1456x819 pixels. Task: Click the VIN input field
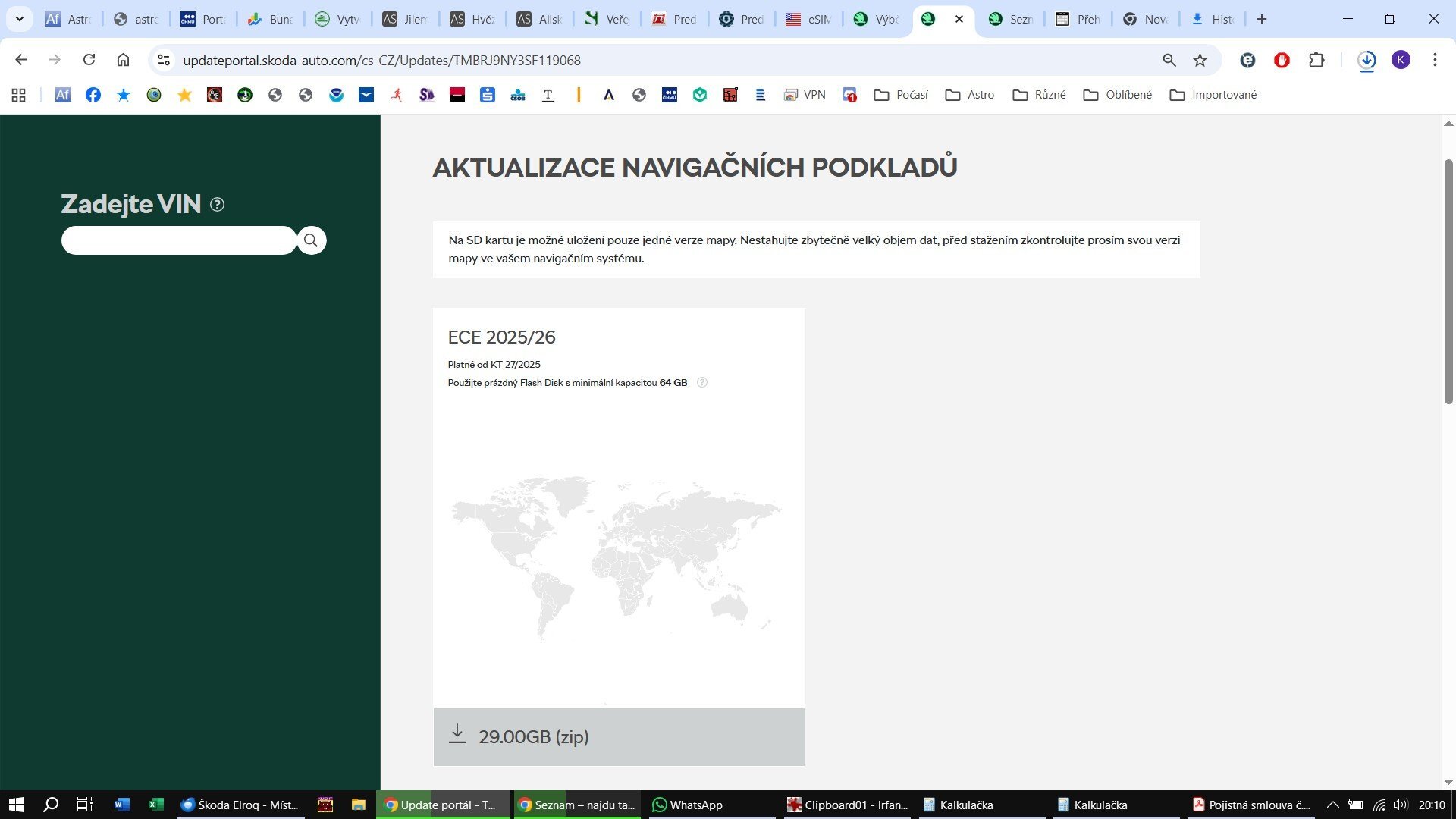coord(179,240)
